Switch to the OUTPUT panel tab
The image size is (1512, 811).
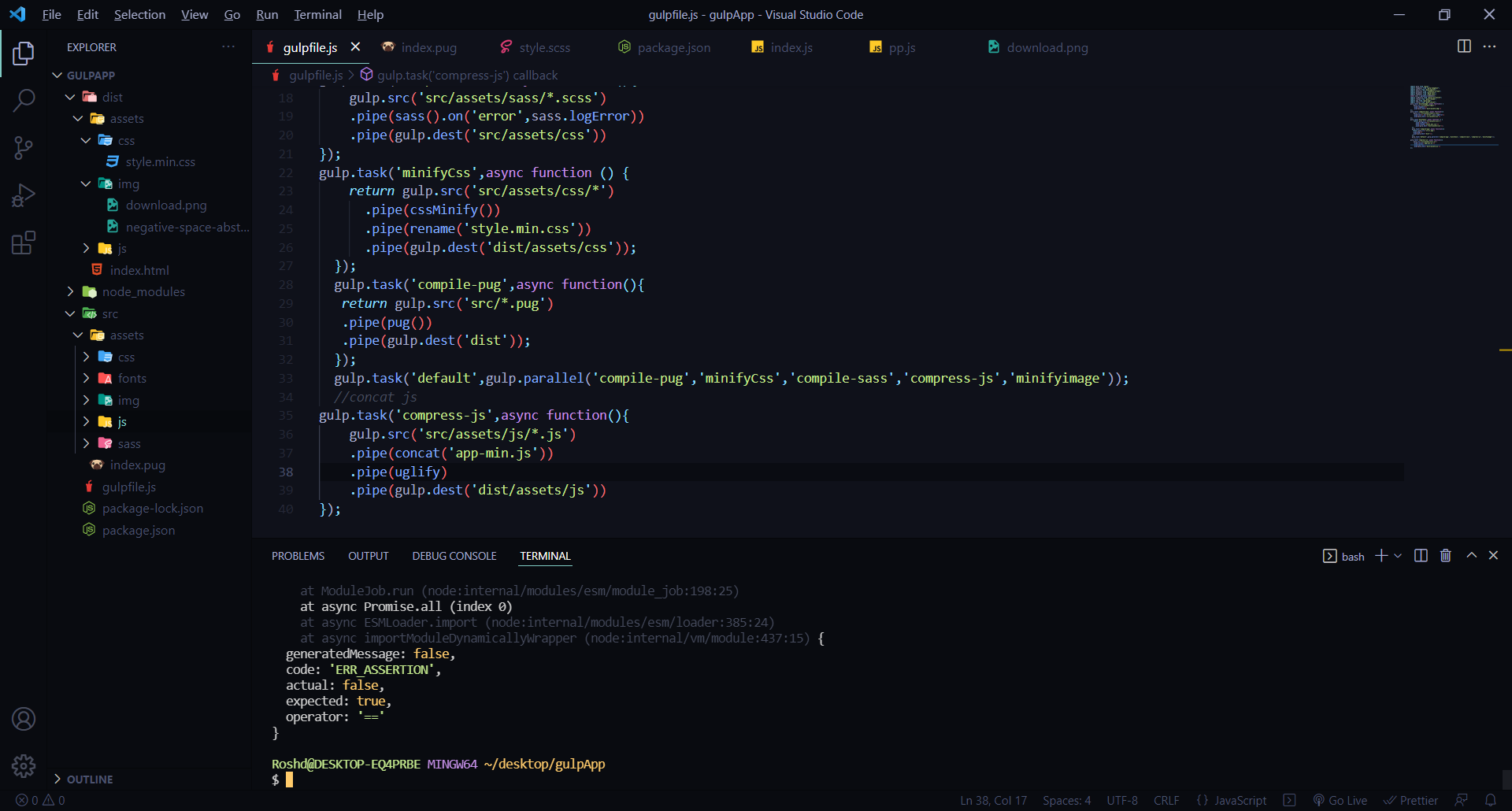pyautogui.click(x=369, y=556)
